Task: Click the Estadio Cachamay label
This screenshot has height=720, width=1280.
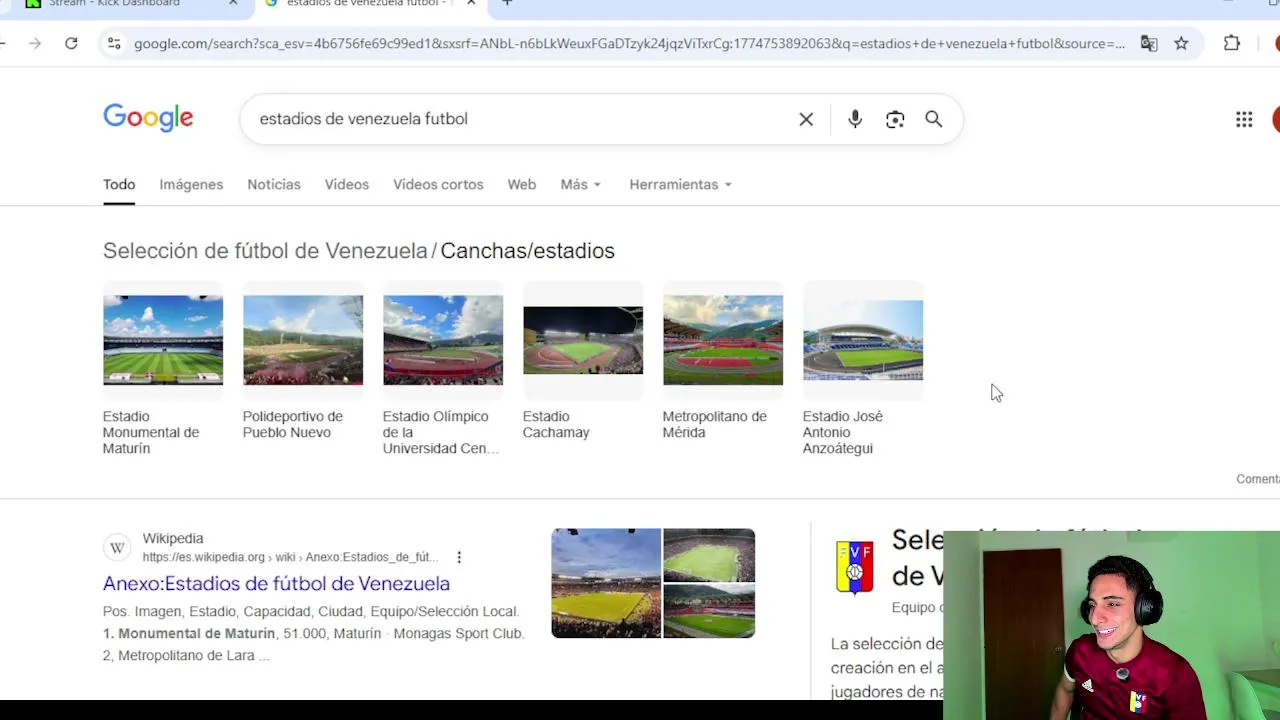Action: pos(556,424)
